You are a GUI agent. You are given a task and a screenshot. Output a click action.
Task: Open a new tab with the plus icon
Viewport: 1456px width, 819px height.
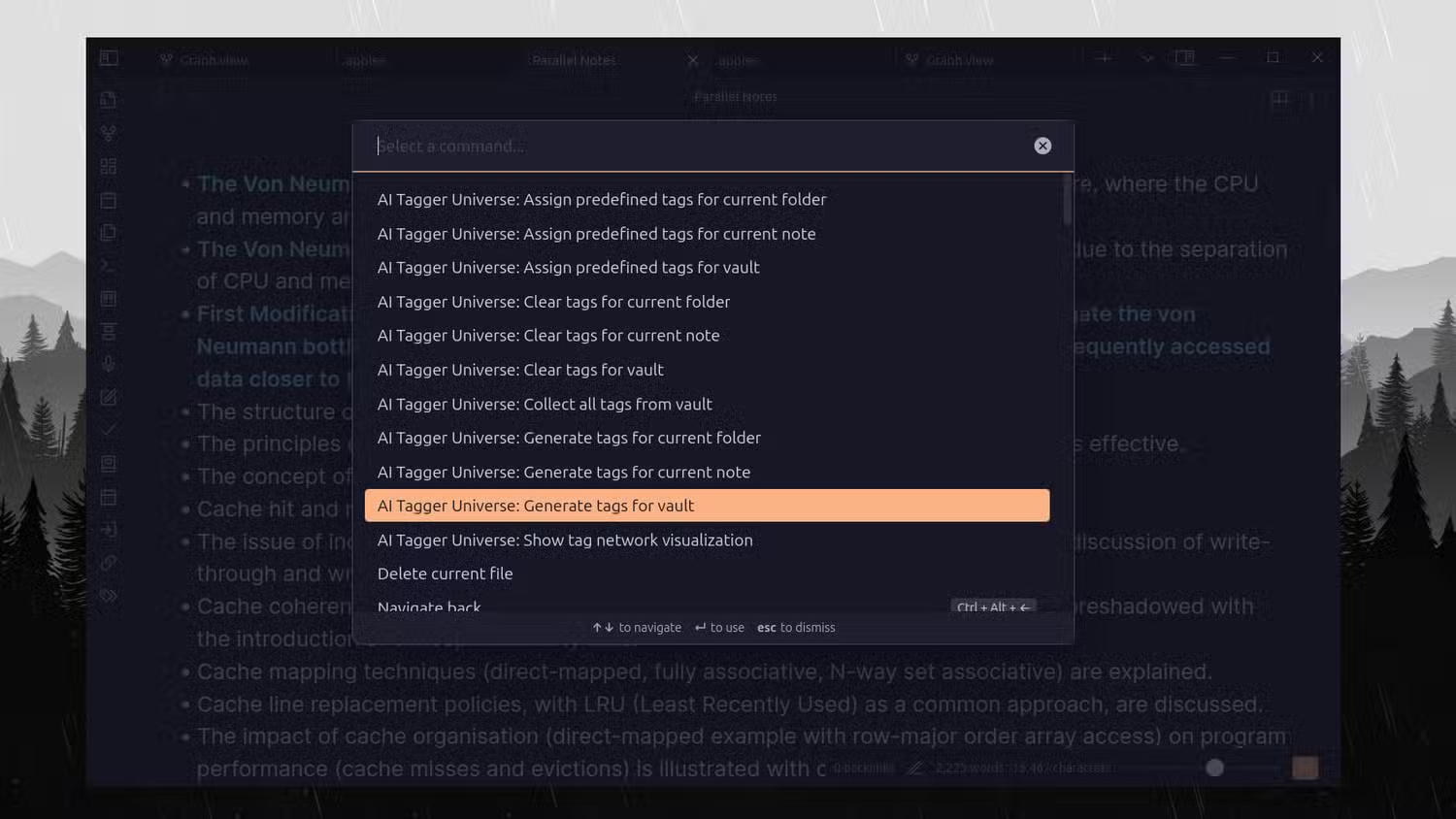(x=1104, y=58)
